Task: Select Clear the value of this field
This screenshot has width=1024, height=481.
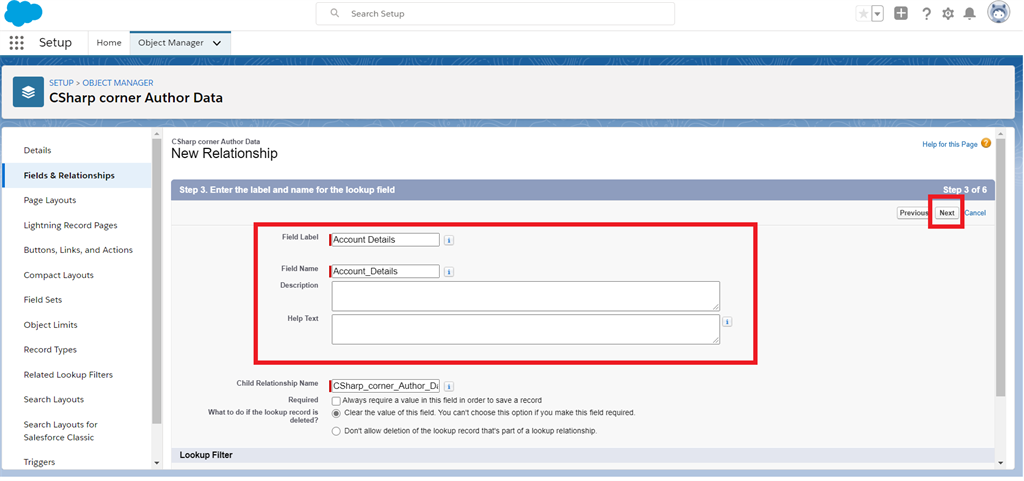Action: (336, 413)
